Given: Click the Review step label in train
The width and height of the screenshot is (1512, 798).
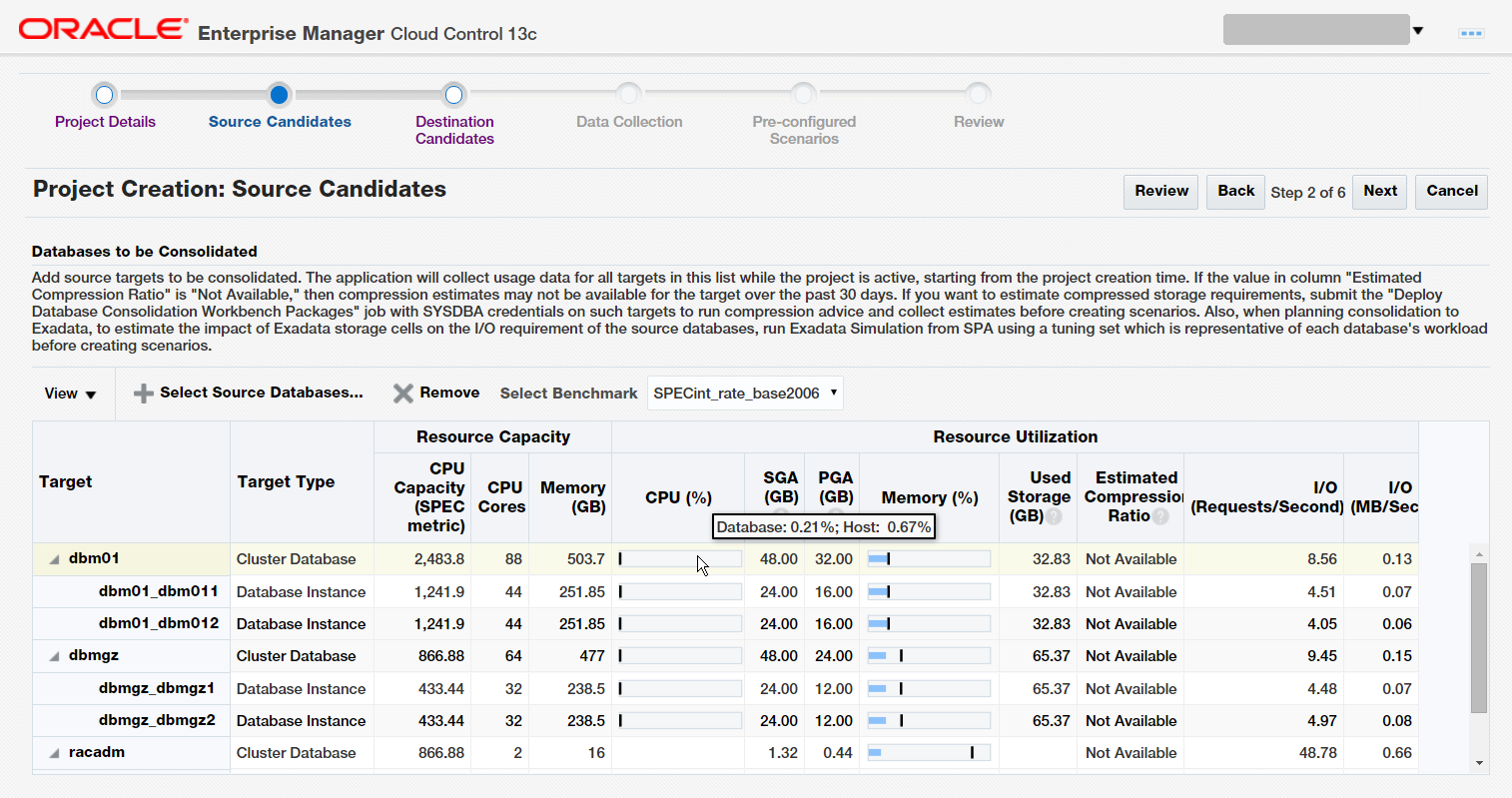Looking at the screenshot, I should coord(979,122).
